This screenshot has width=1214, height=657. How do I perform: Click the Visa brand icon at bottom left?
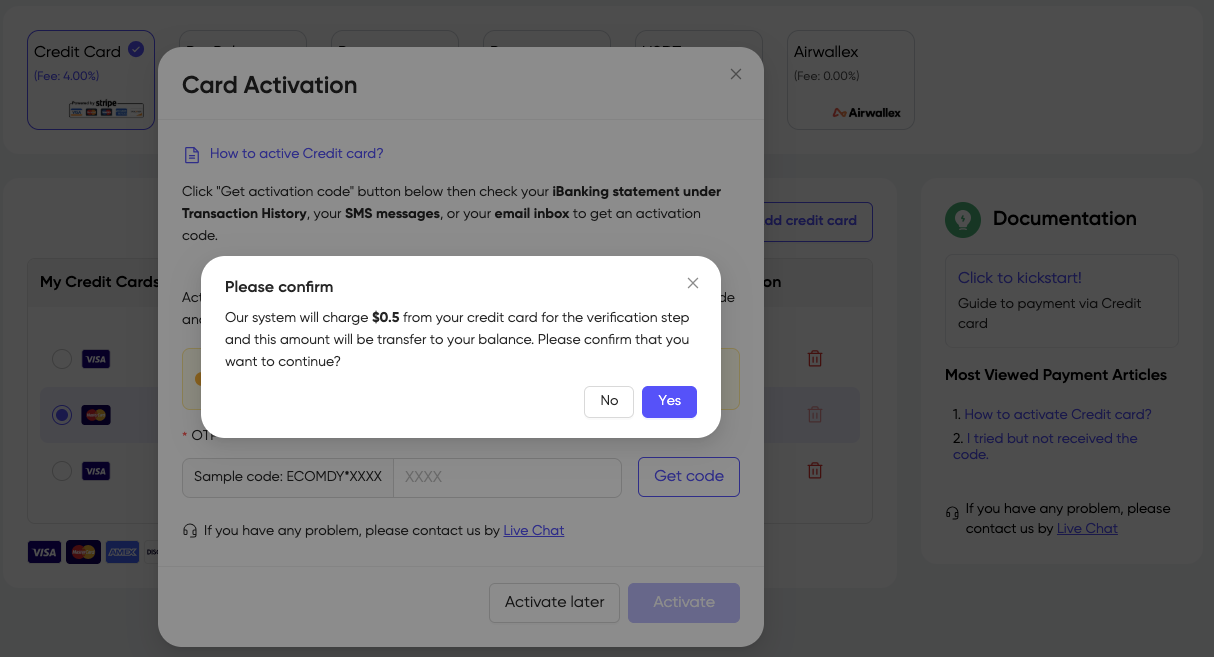44,551
